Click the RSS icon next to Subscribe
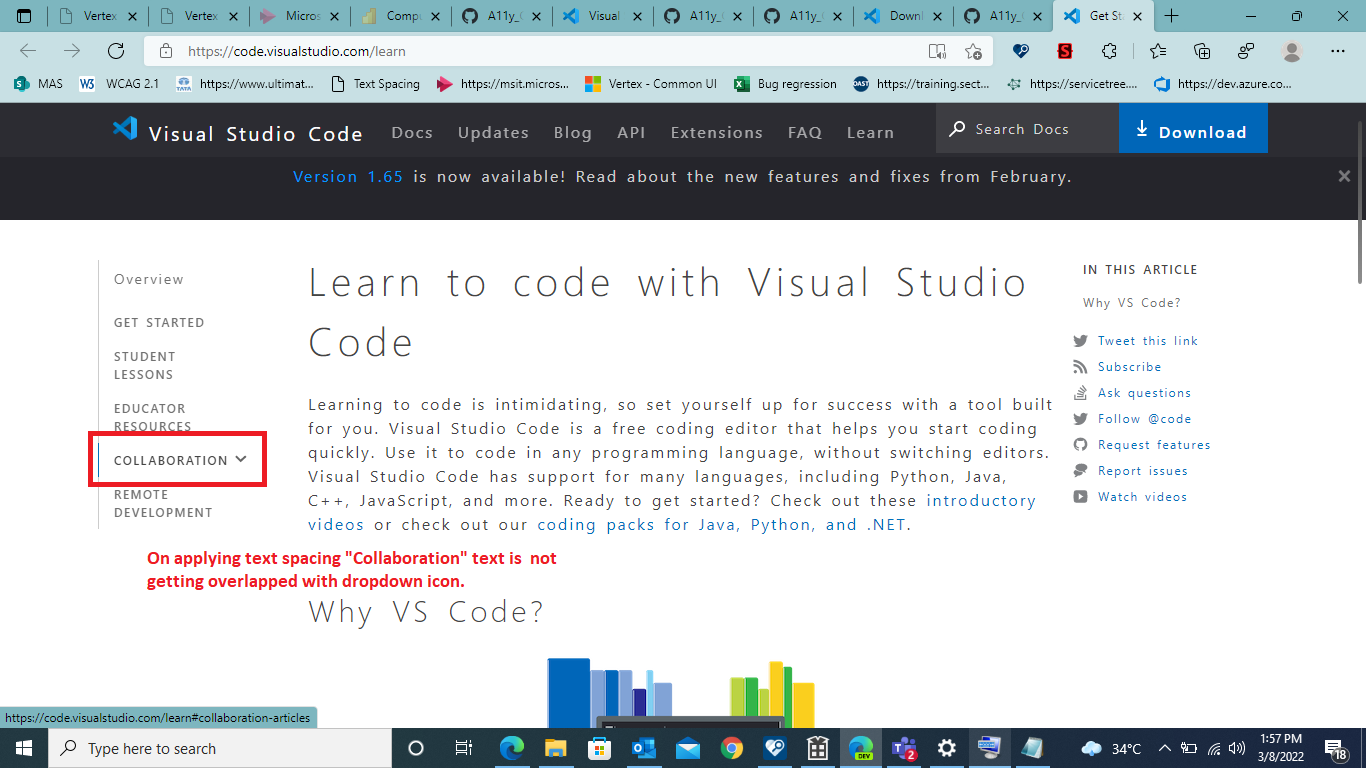Screen dimensions: 1366x768 1081,366
